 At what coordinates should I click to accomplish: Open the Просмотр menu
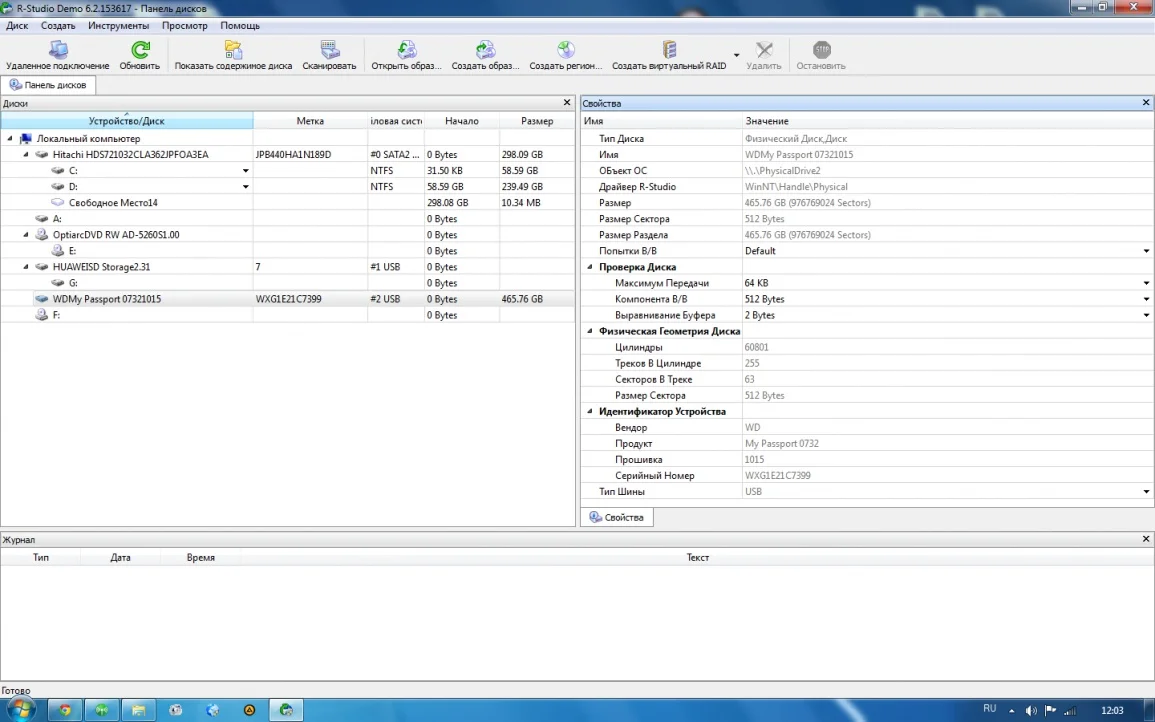184,26
